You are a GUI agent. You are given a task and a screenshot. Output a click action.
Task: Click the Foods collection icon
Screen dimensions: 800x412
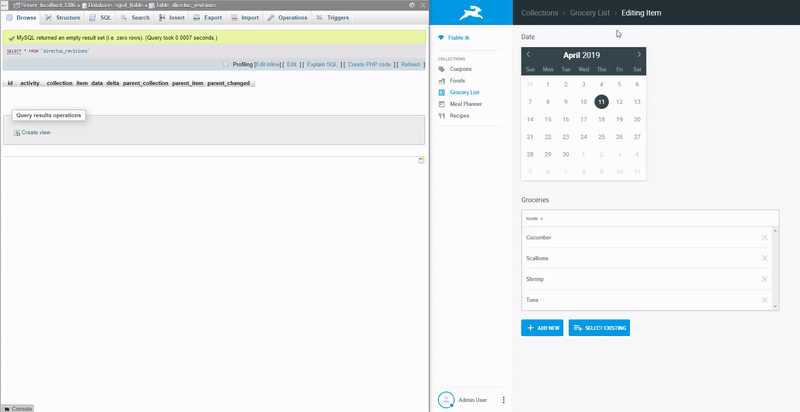(441, 81)
